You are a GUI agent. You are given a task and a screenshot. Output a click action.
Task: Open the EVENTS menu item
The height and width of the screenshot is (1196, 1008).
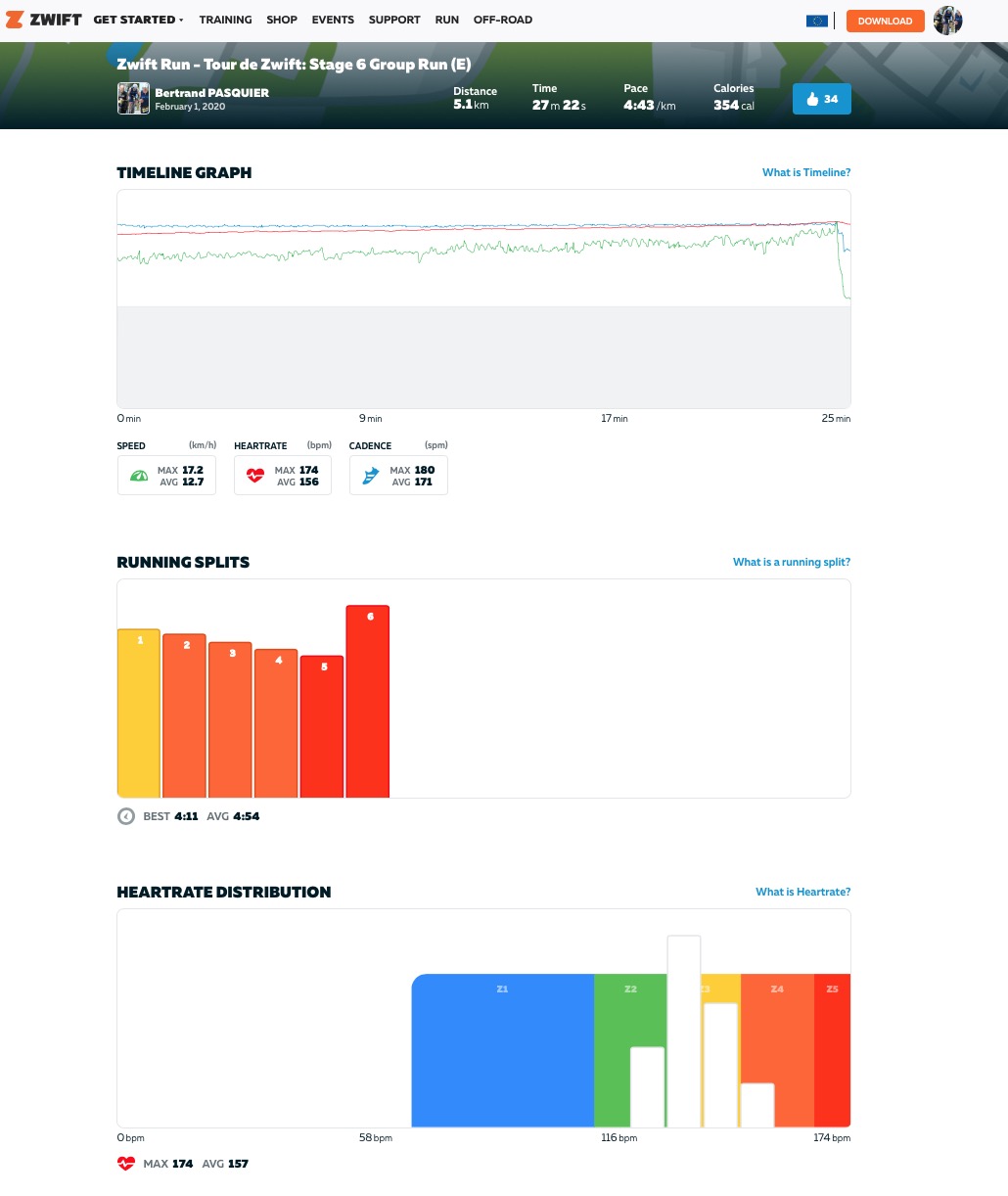tap(333, 20)
